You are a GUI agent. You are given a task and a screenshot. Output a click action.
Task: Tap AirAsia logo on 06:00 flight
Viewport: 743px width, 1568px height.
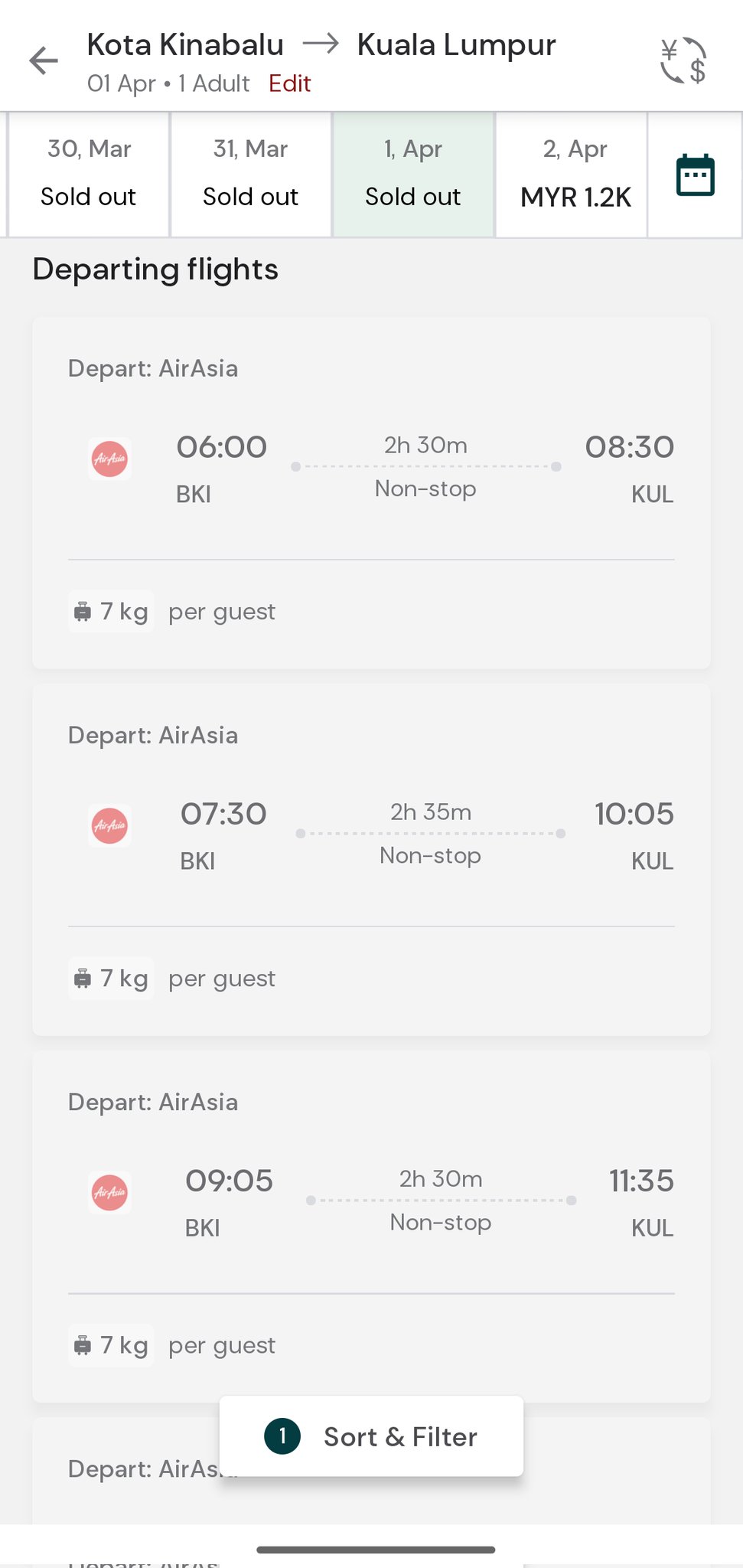click(109, 459)
